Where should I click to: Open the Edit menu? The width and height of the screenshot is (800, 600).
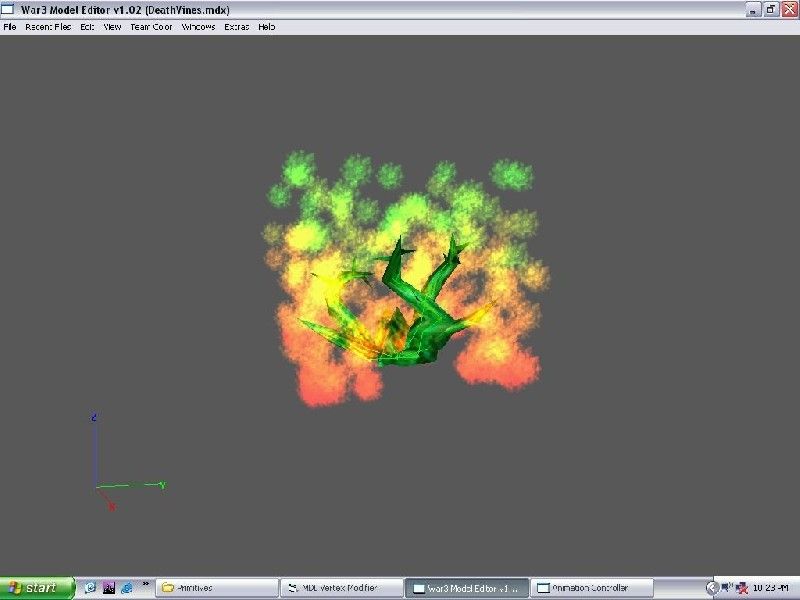pyautogui.click(x=87, y=27)
